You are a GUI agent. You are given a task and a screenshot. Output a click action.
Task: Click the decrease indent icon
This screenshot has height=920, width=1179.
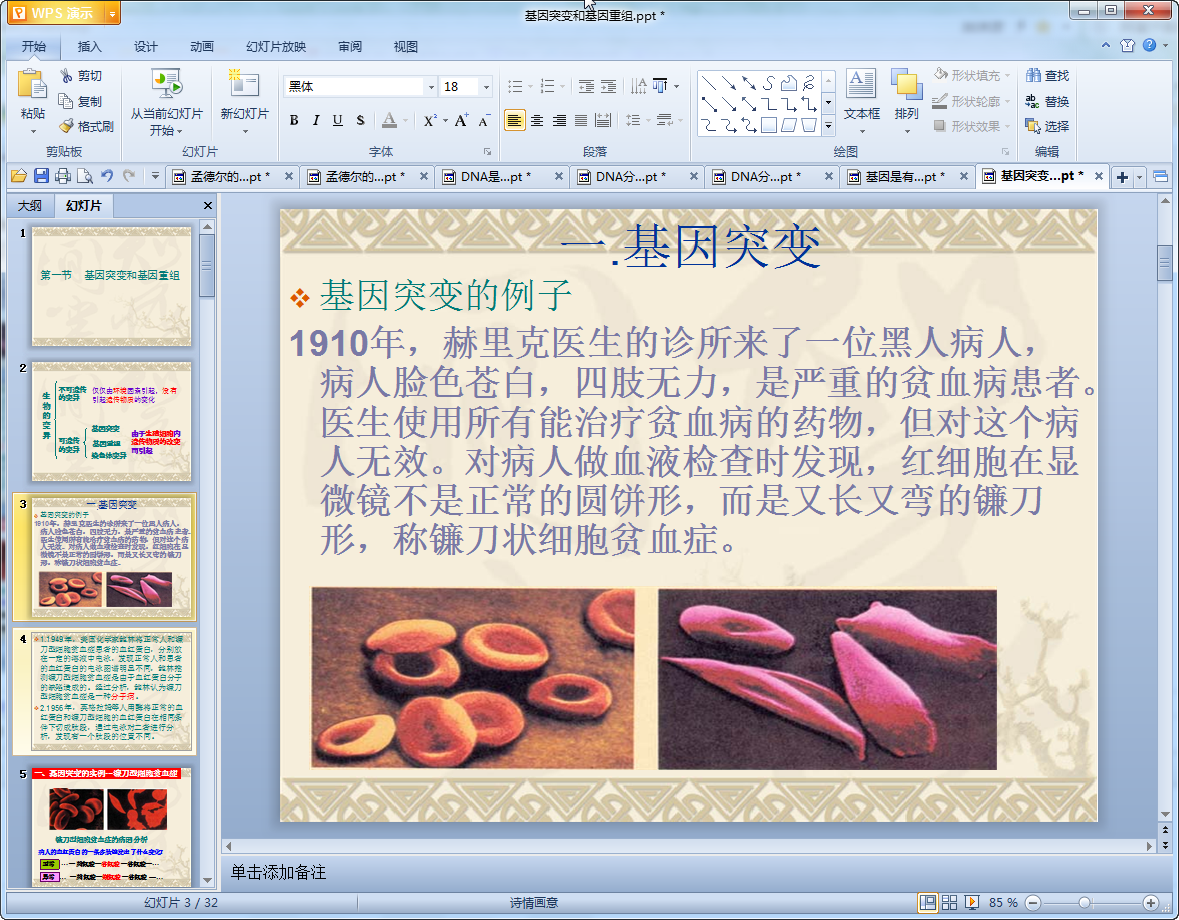[x=586, y=86]
